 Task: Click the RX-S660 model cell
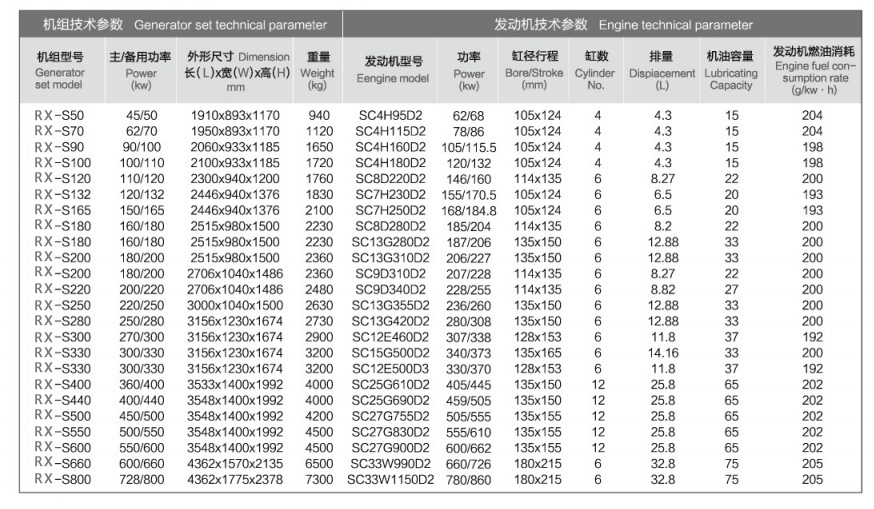coord(62,463)
